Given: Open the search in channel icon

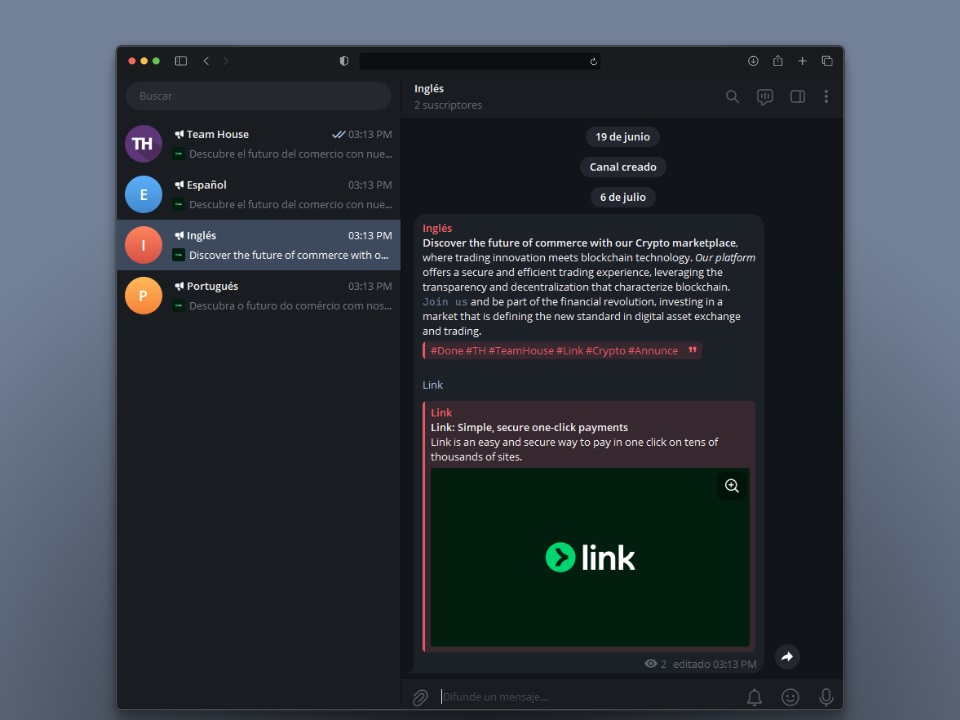Looking at the screenshot, I should 732,97.
